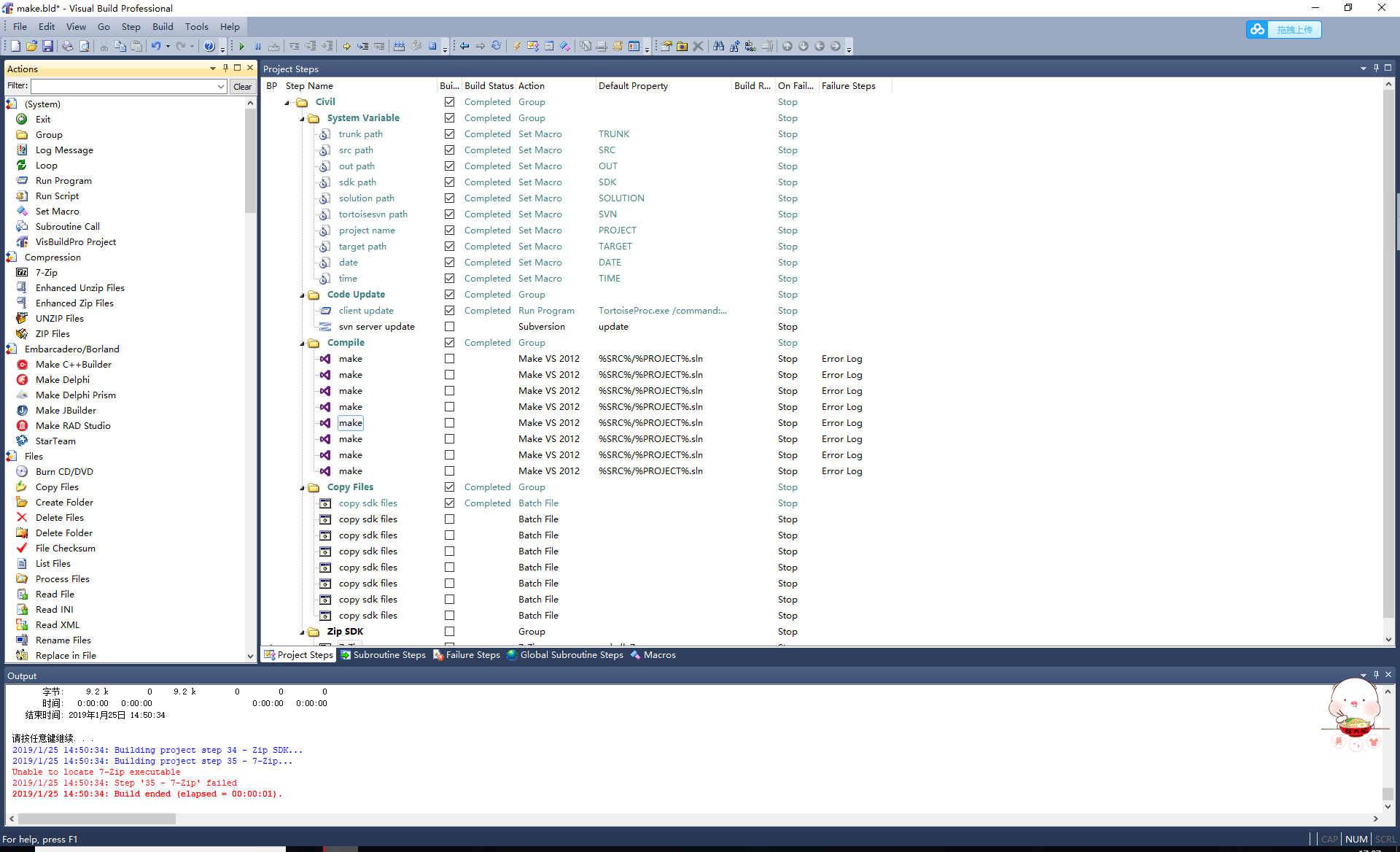Select the 7-Zip action in Compression
The width and height of the screenshot is (1400, 852).
[x=46, y=273]
